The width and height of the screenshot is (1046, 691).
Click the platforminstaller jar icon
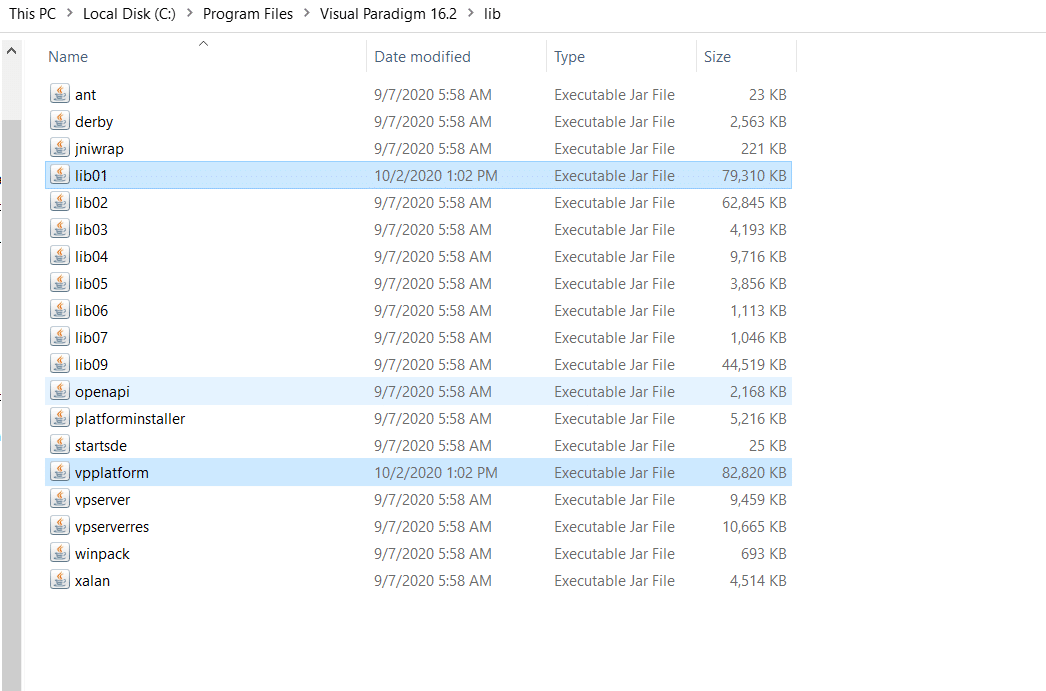[x=60, y=418]
